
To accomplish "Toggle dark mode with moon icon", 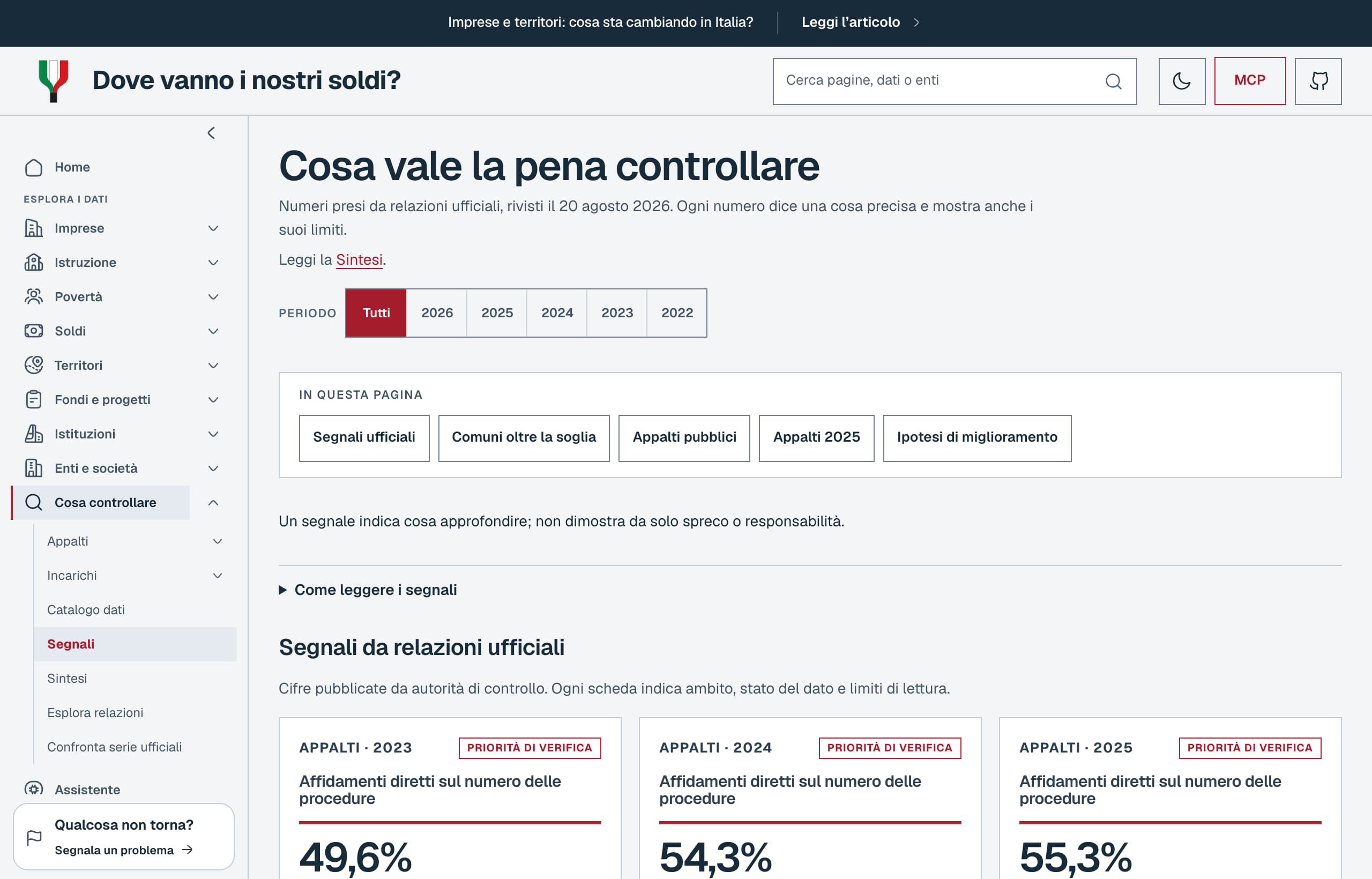I will pyautogui.click(x=1181, y=81).
